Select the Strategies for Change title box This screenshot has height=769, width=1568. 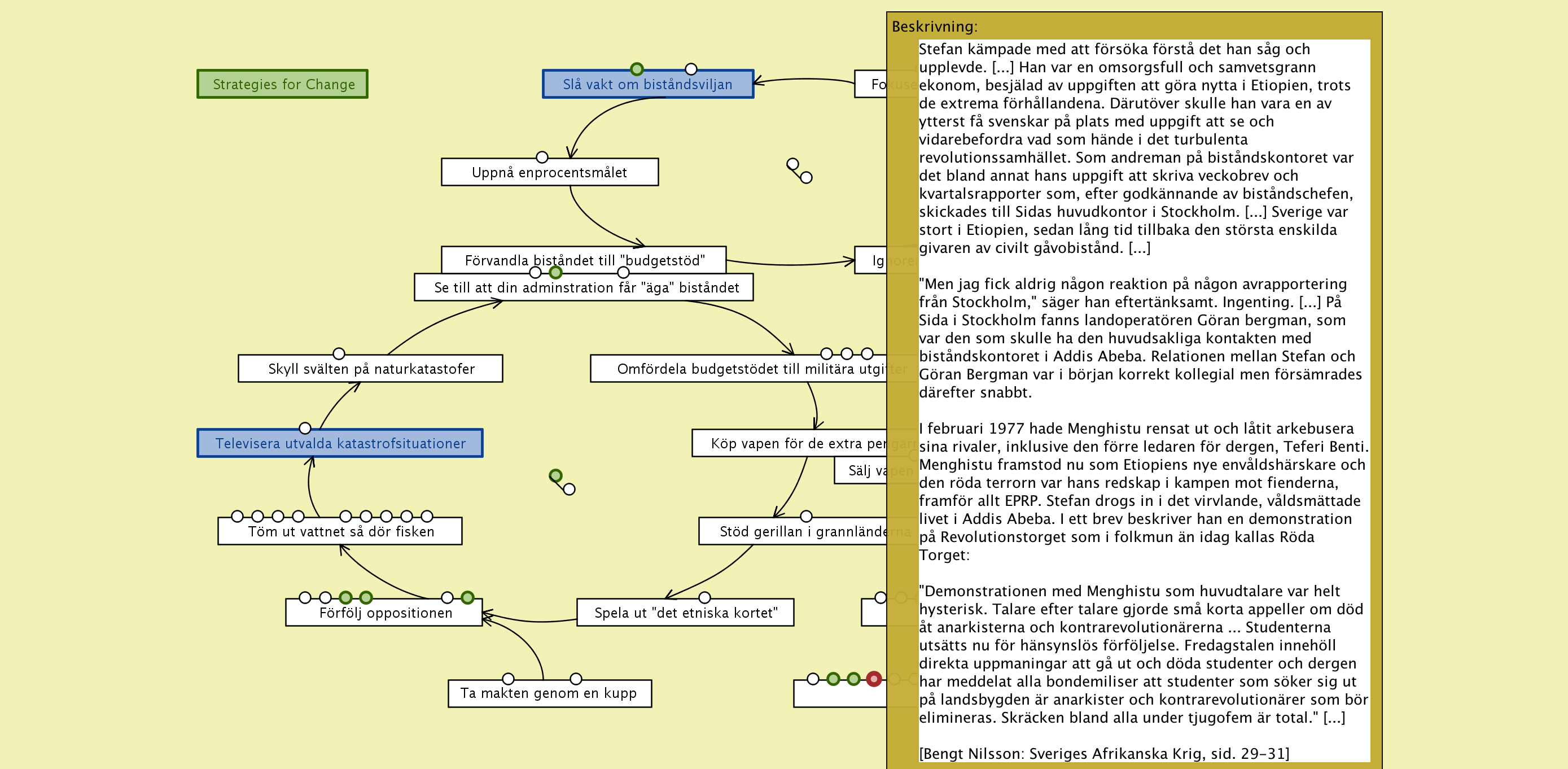[283, 84]
